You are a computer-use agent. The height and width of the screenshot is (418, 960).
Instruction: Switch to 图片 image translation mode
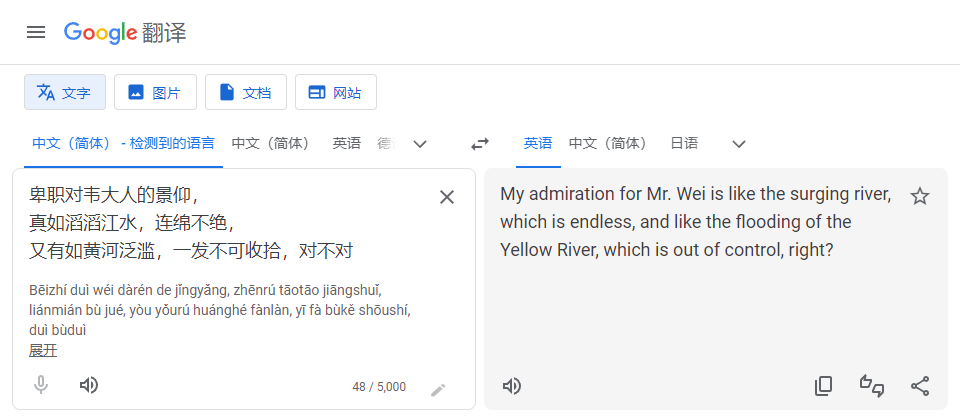pos(154,93)
